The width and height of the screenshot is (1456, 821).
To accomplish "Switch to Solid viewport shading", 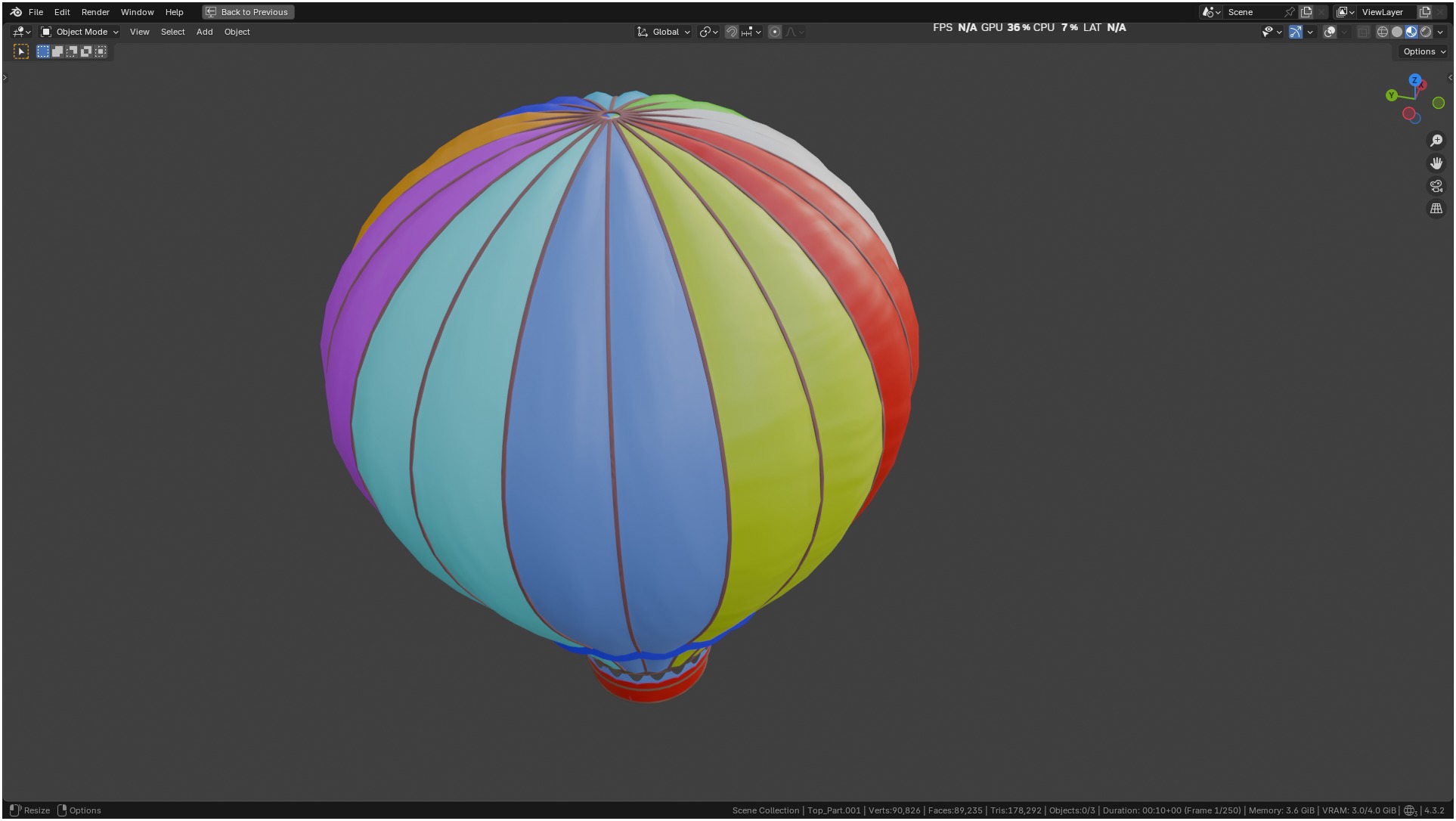I will [1396, 32].
